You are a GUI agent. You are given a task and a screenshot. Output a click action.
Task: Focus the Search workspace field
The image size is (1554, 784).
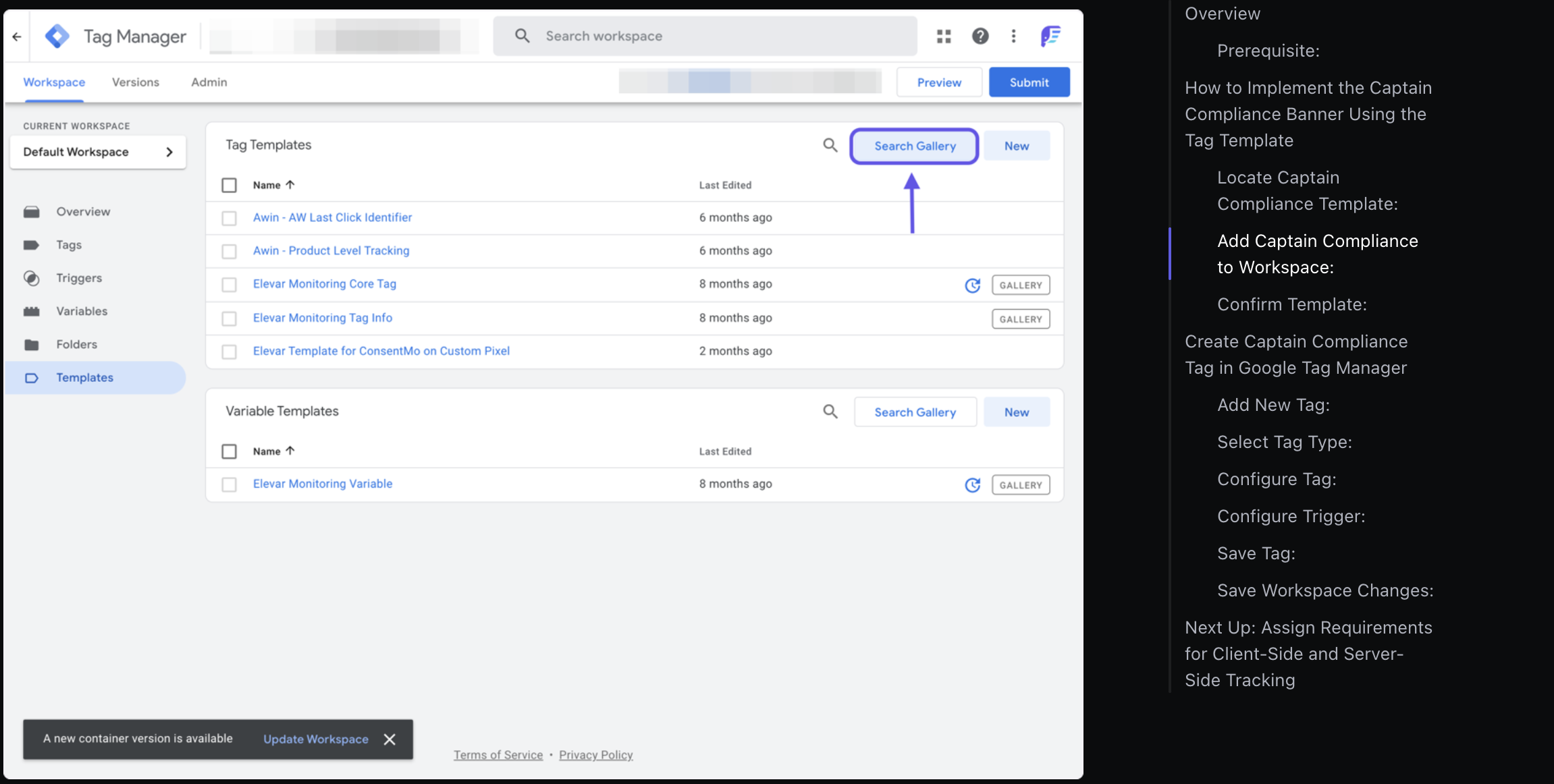point(705,36)
